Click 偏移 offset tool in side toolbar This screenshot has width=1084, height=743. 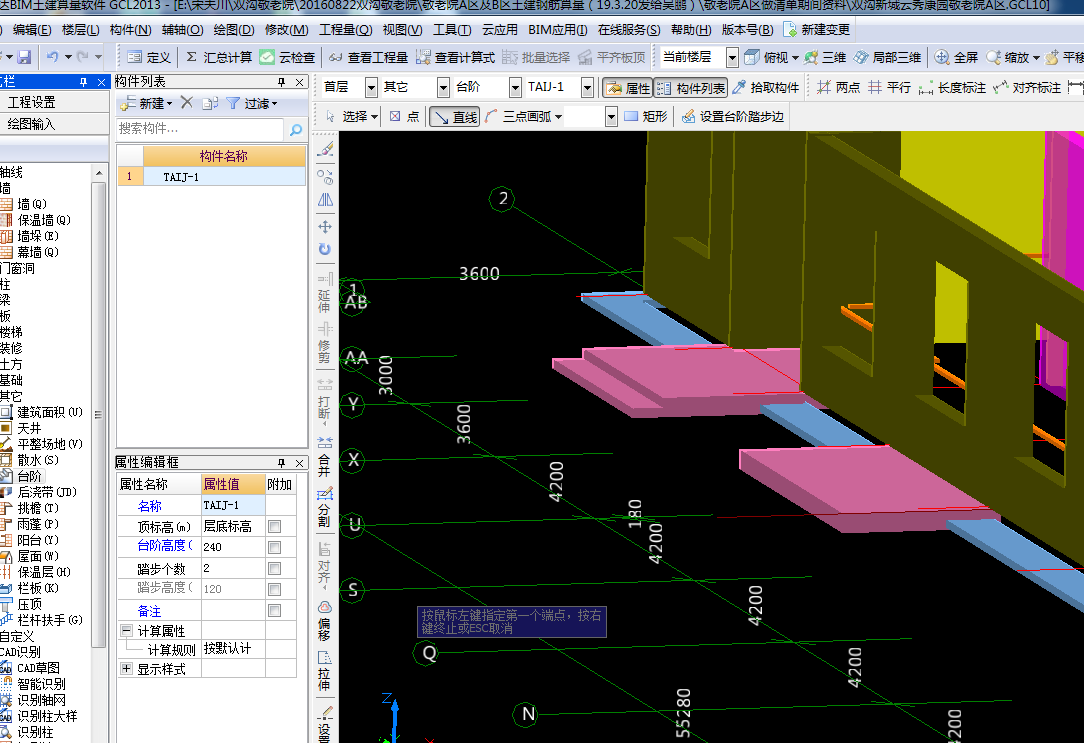coord(324,621)
